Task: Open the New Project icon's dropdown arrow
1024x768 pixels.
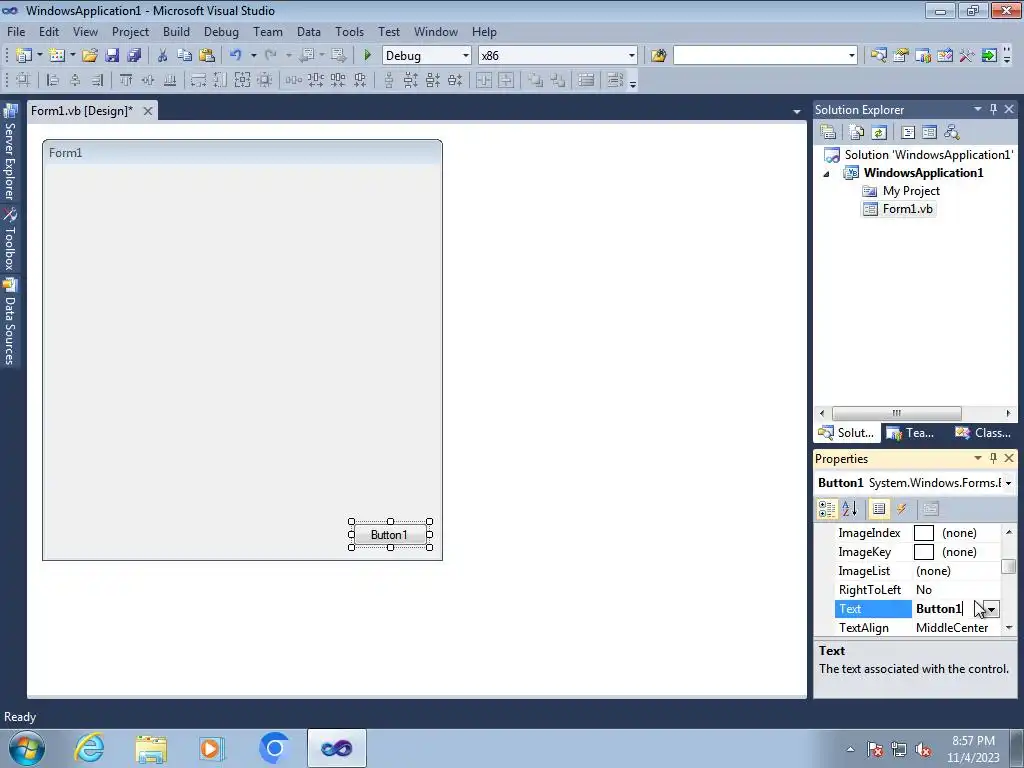Action: pyautogui.click(x=40, y=56)
